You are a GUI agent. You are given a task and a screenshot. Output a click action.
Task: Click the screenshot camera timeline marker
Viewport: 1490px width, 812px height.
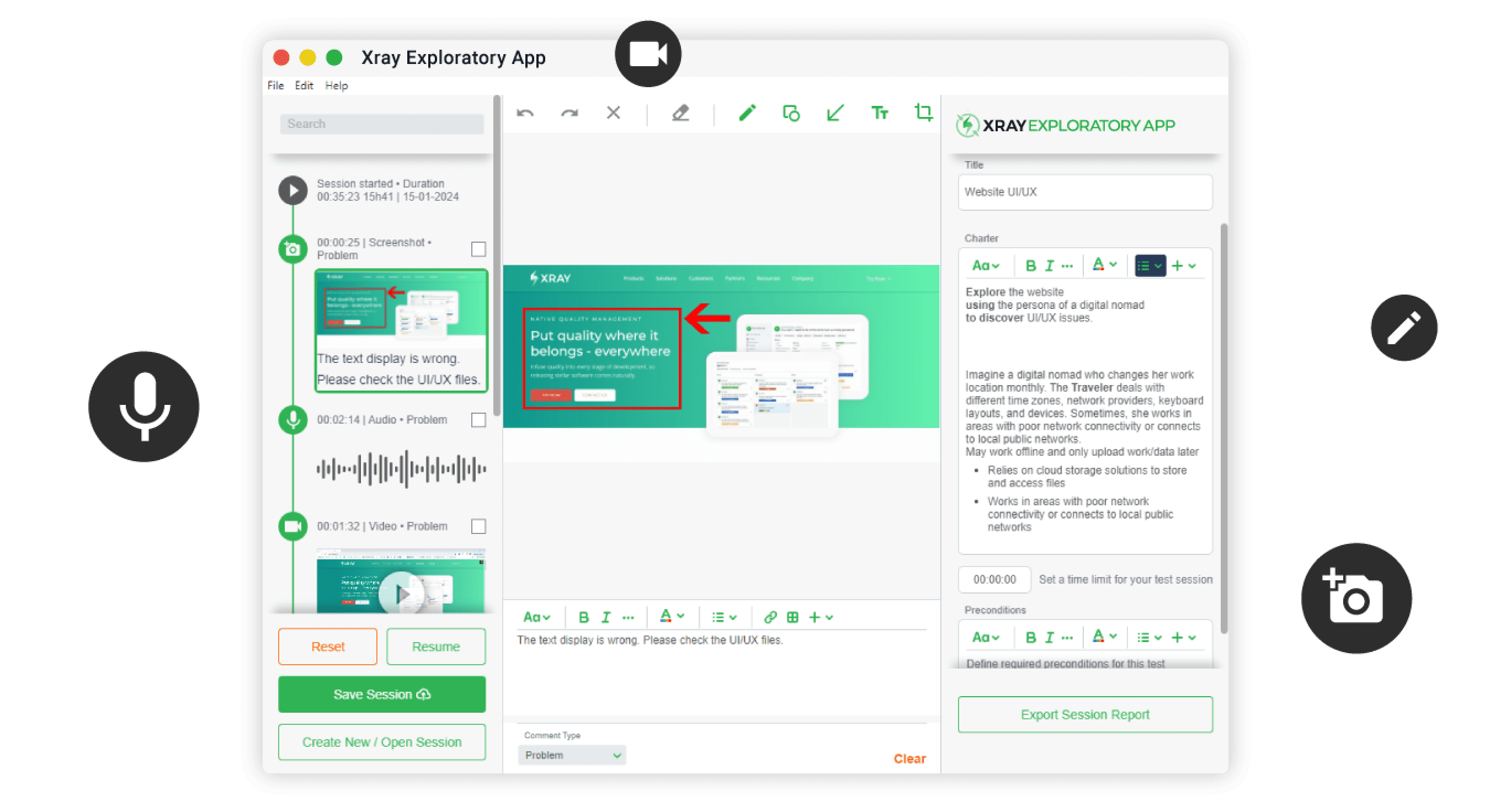[x=292, y=249]
